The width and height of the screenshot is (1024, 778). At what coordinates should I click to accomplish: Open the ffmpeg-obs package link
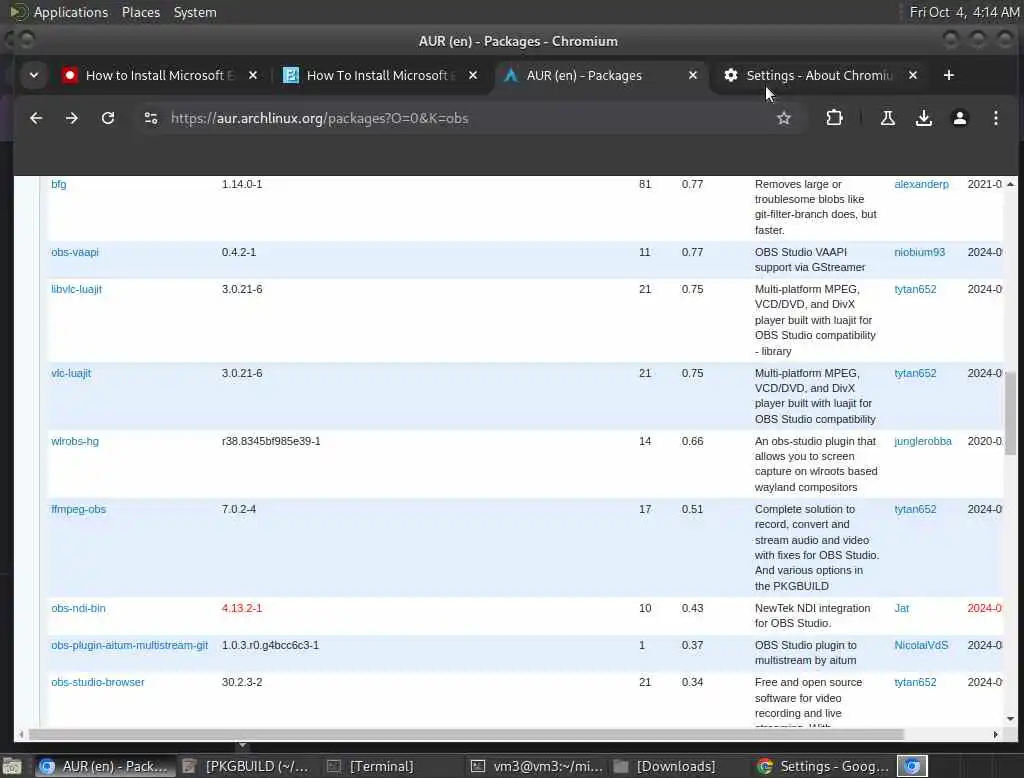coord(78,509)
